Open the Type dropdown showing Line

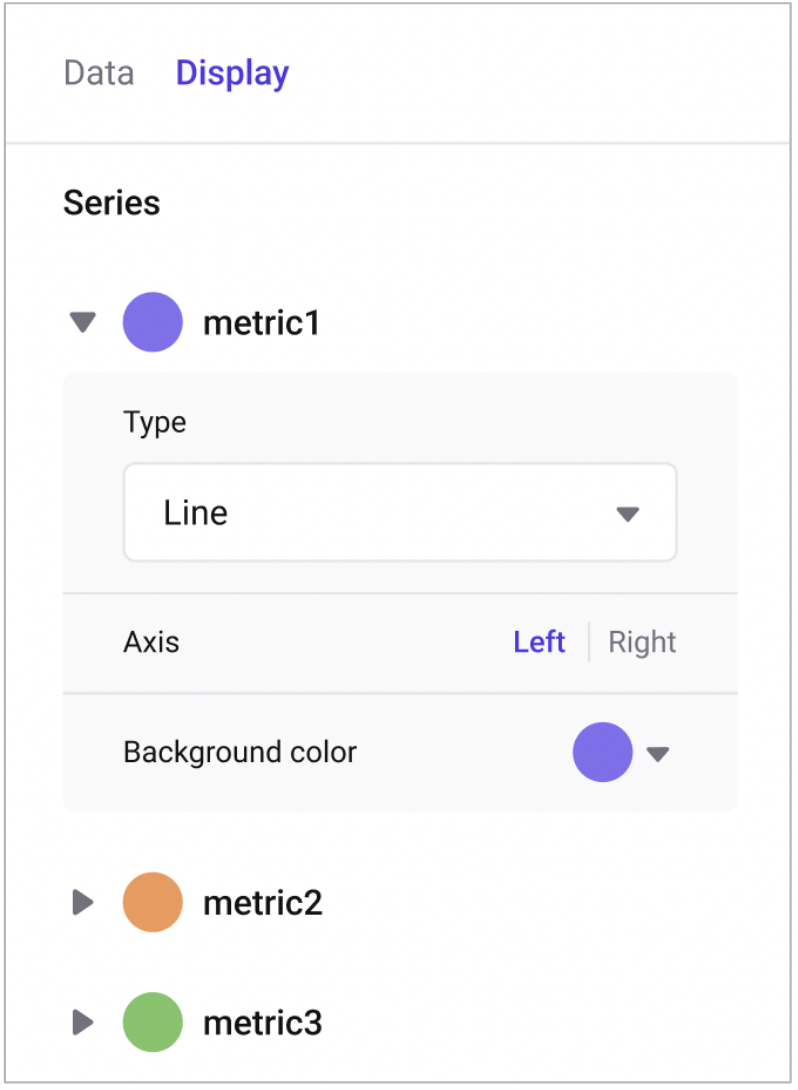(x=399, y=512)
